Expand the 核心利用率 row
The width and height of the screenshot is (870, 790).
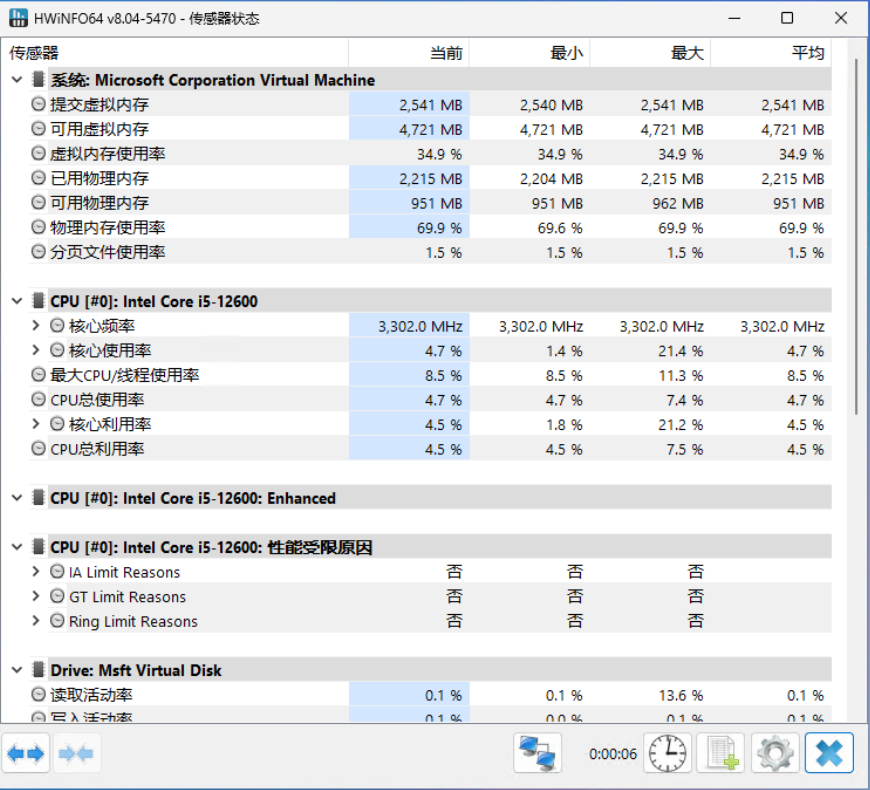36,424
